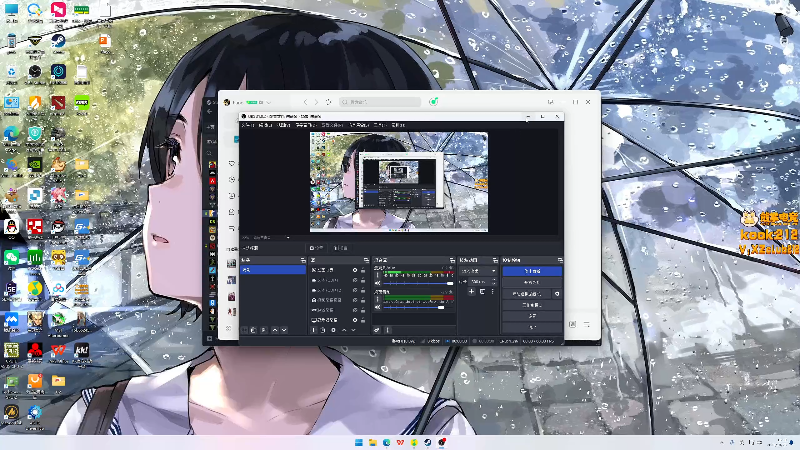The width and height of the screenshot is (800, 450).
Task: Adjust the transition duration spinner arrows
Action: tap(494, 282)
